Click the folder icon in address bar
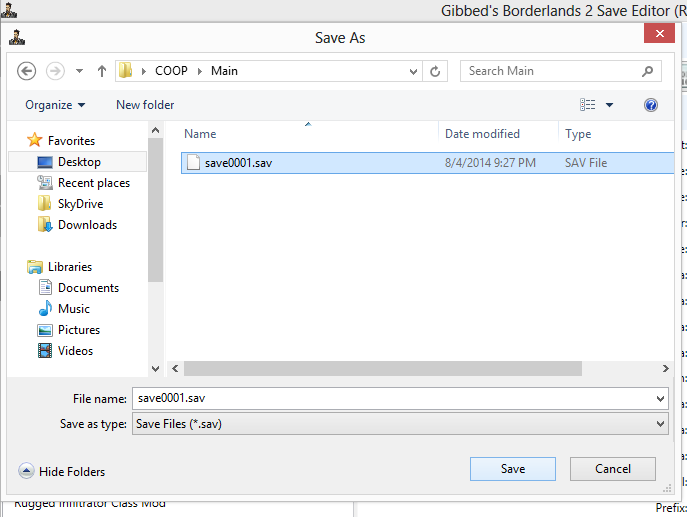This screenshot has height=517, width=687. click(x=126, y=71)
